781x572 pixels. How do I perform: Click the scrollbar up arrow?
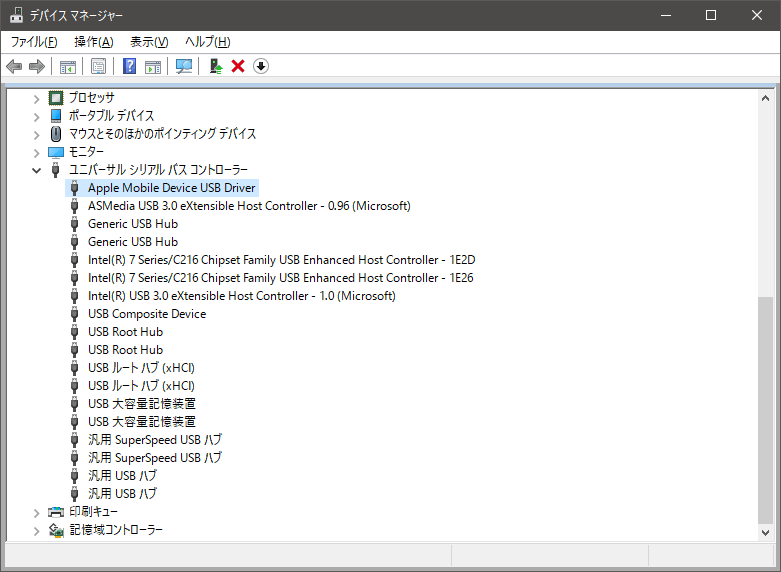click(x=766, y=98)
